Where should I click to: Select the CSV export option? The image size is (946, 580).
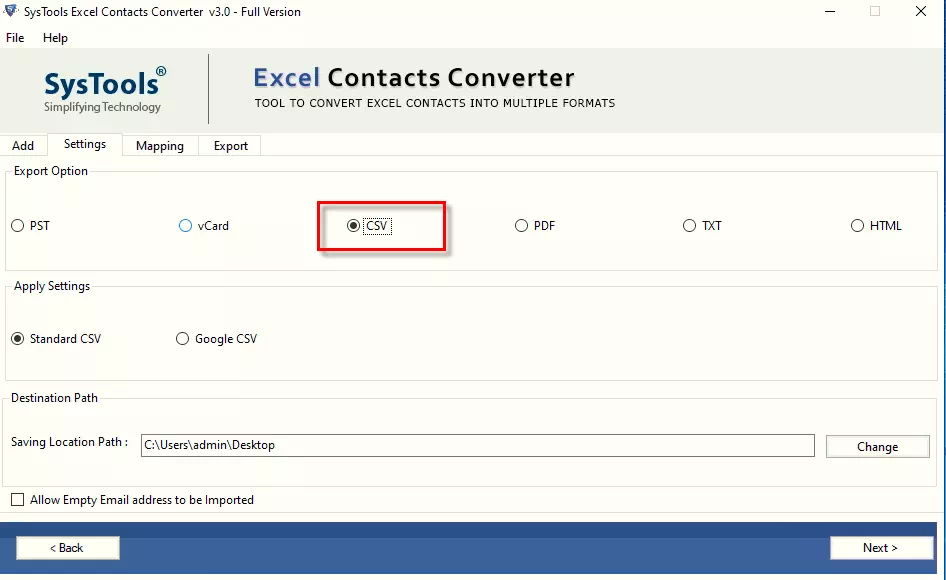click(369, 226)
